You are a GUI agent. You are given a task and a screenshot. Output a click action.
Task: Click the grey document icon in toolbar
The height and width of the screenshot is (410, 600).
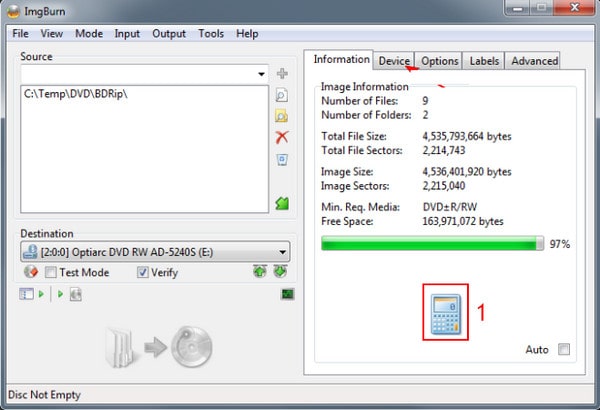tap(75, 294)
